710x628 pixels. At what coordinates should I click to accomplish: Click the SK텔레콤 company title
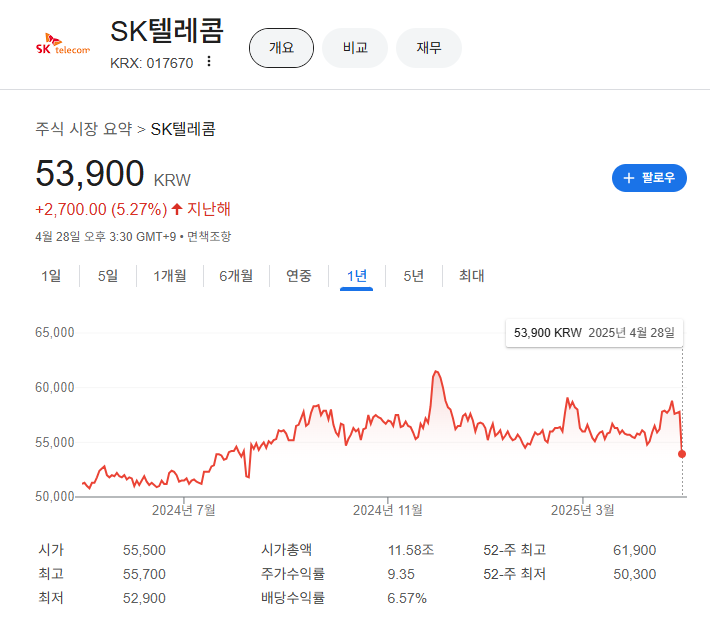[x=167, y=31]
